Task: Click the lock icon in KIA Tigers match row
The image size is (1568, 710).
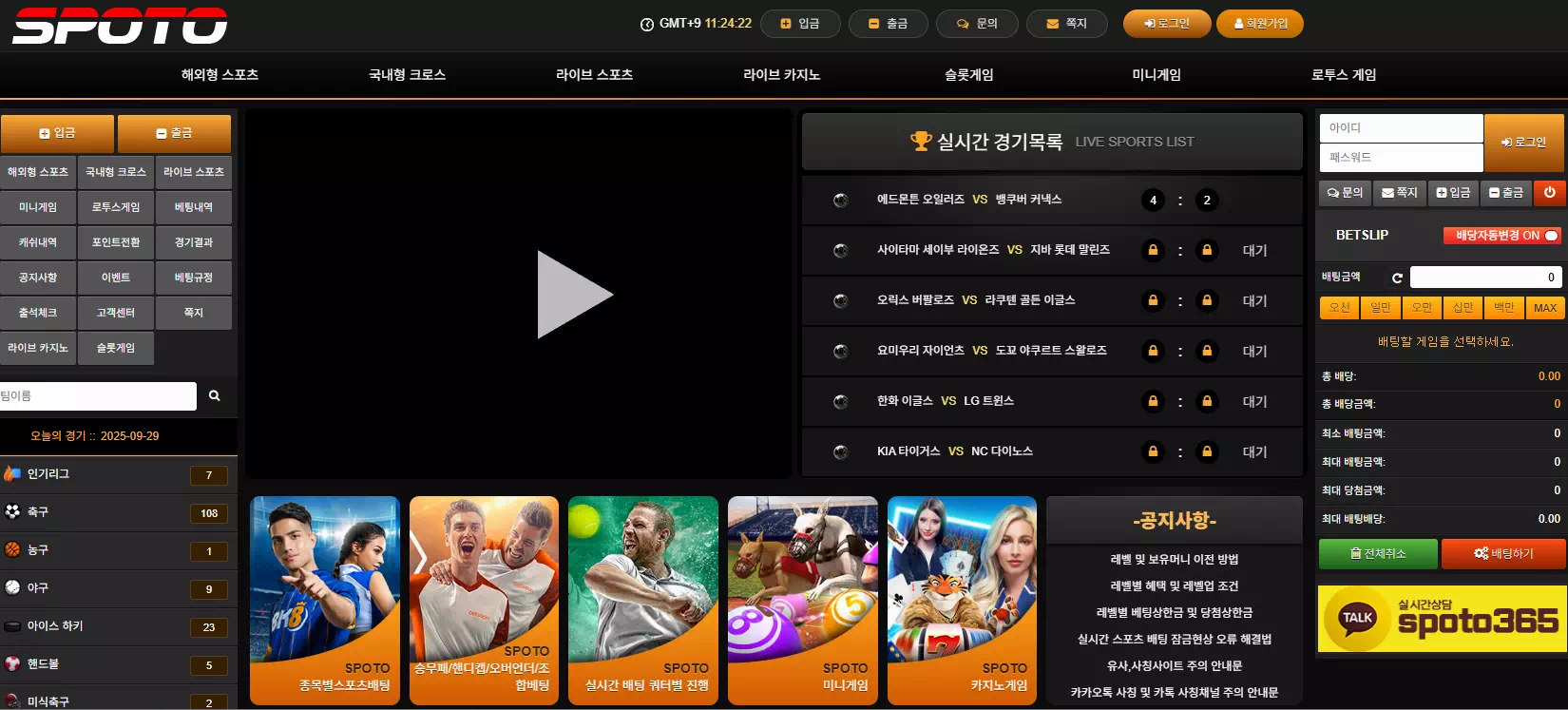Action: click(1153, 451)
